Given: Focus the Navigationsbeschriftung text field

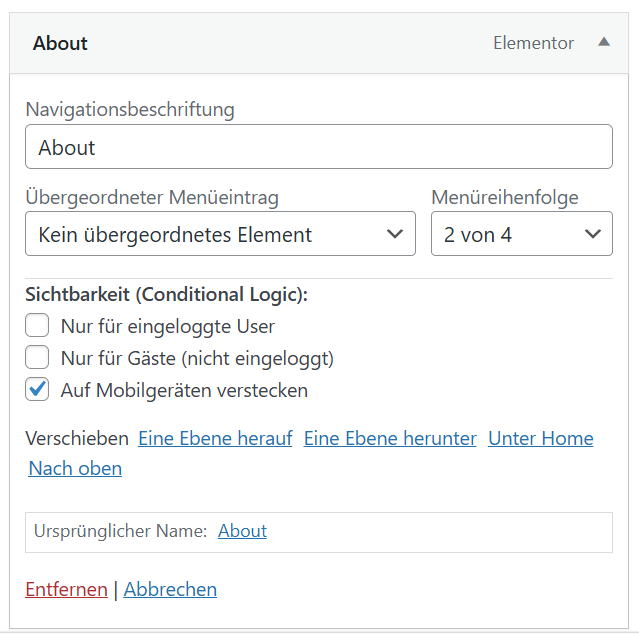Looking at the screenshot, I should click(x=318, y=147).
